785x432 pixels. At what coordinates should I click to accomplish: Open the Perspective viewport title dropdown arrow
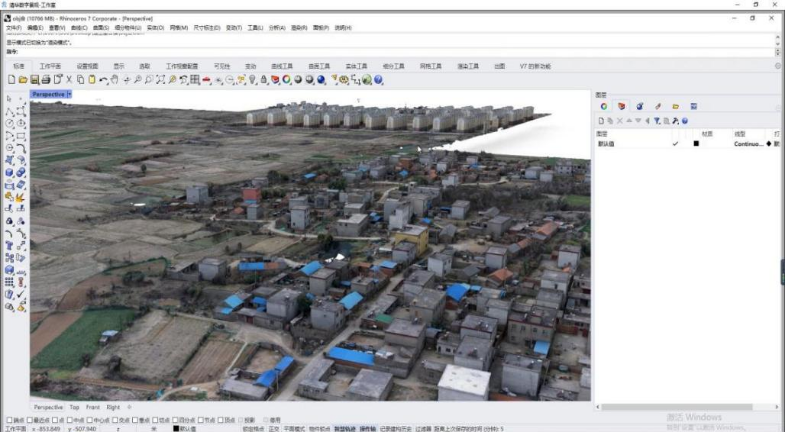tap(69, 94)
